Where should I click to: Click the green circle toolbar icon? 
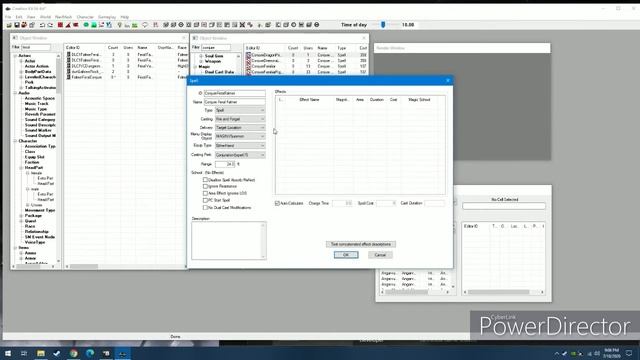click(x=86, y=25)
